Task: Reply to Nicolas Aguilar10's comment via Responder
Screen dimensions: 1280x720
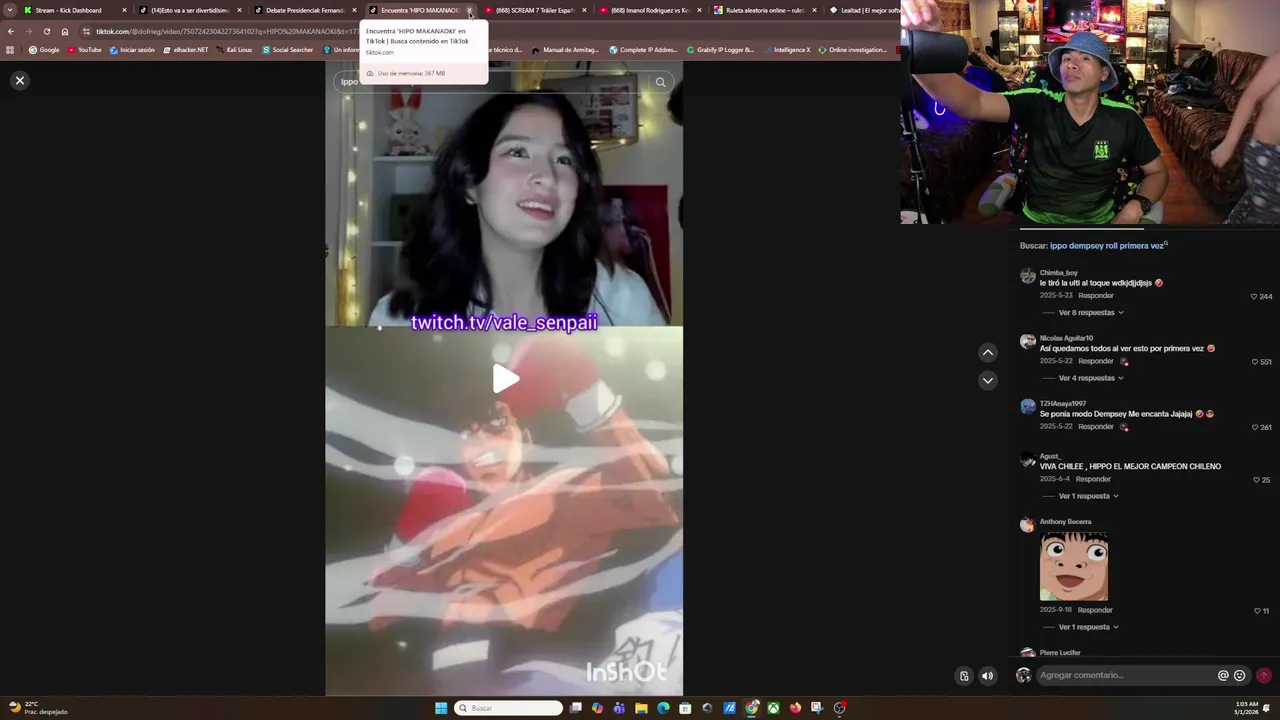Action: click(x=1096, y=361)
